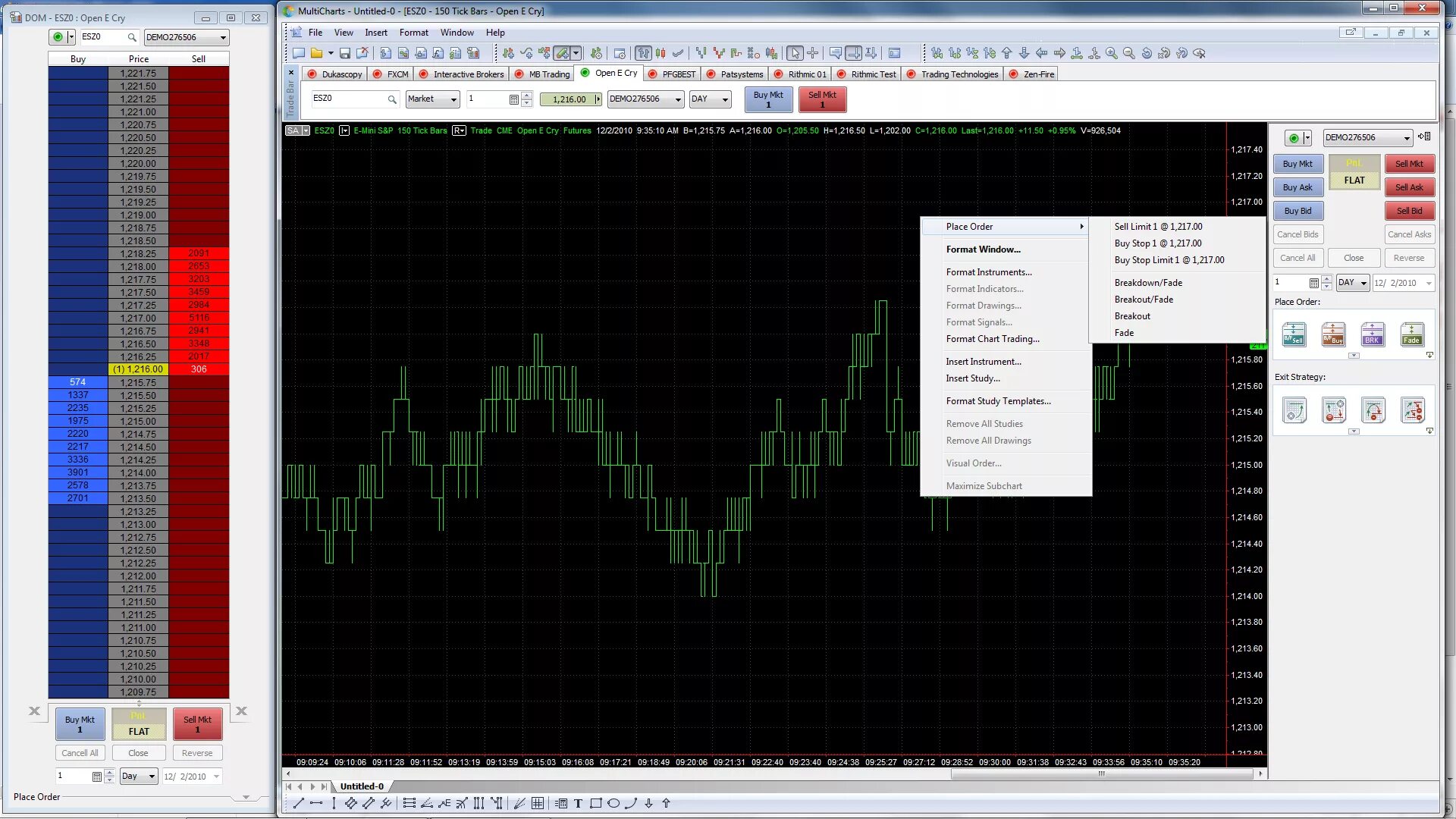Select the Crosshair pointer tool
The image size is (1456, 819).
pyautogui.click(x=811, y=53)
